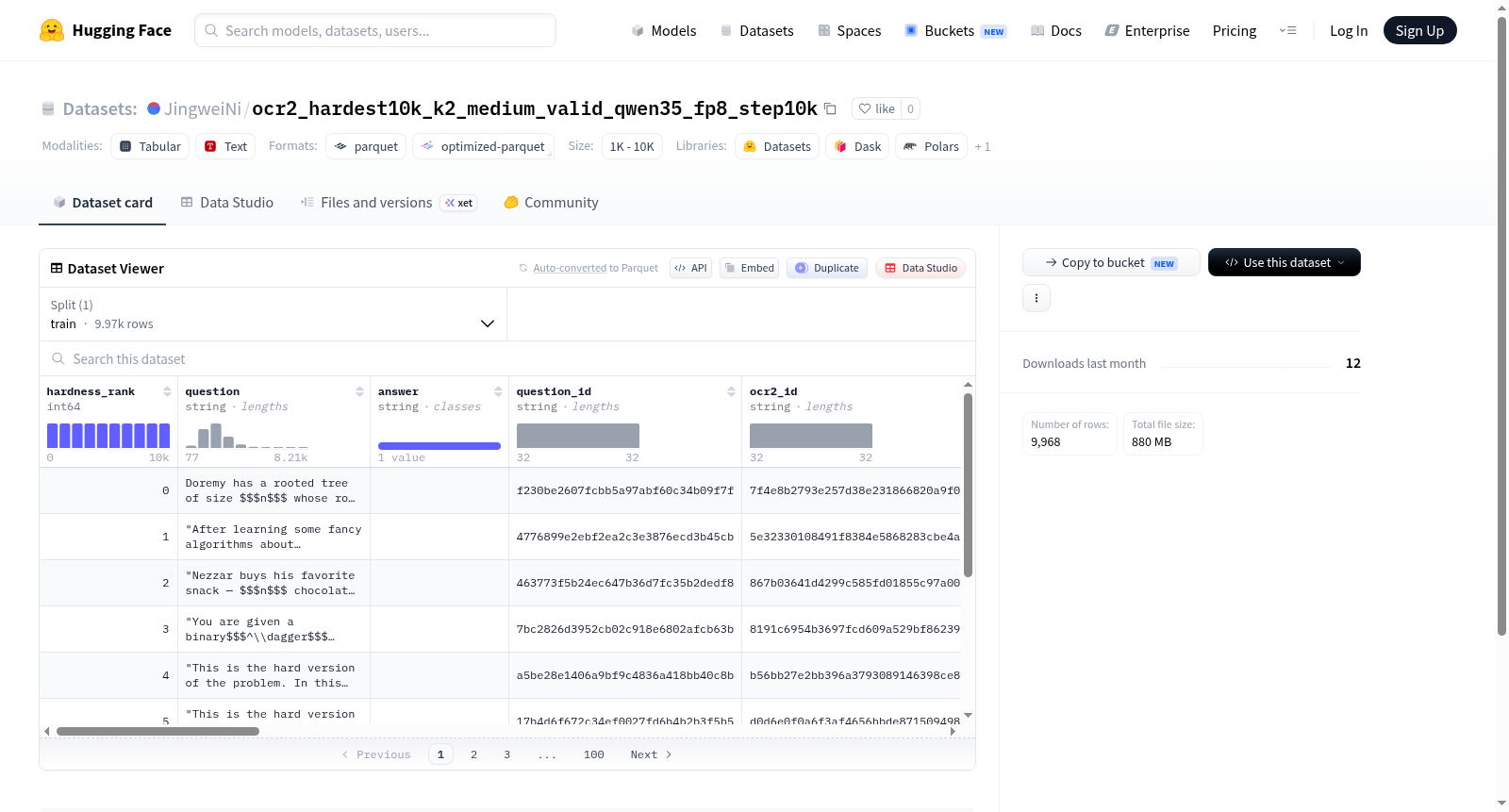Click the answer classes distribution bar
This screenshot has width=1509, height=812.
pyautogui.click(x=439, y=446)
